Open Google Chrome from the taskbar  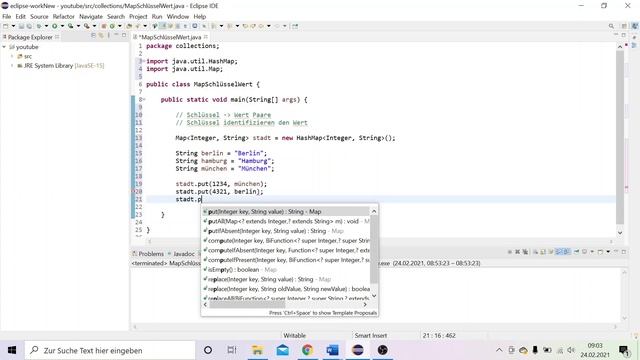(307, 350)
